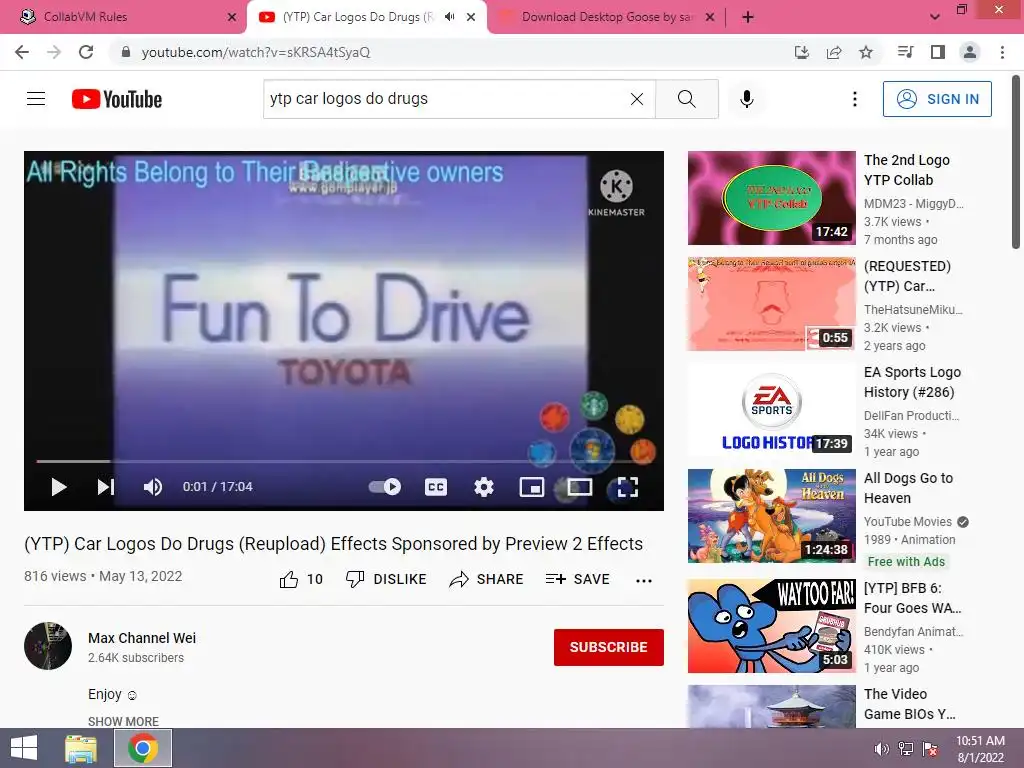The height and width of the screenshot is (768, 1024).
Task: Open (REQUESTED) (YTP) Car video title
Action: click(908, 276)
